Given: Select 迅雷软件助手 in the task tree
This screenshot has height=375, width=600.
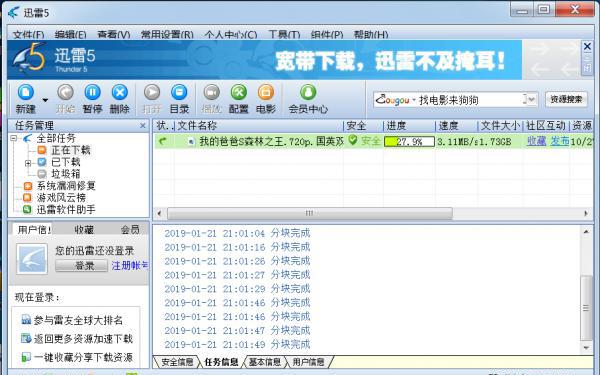Looking at the screenshot, I should [66, 210].
